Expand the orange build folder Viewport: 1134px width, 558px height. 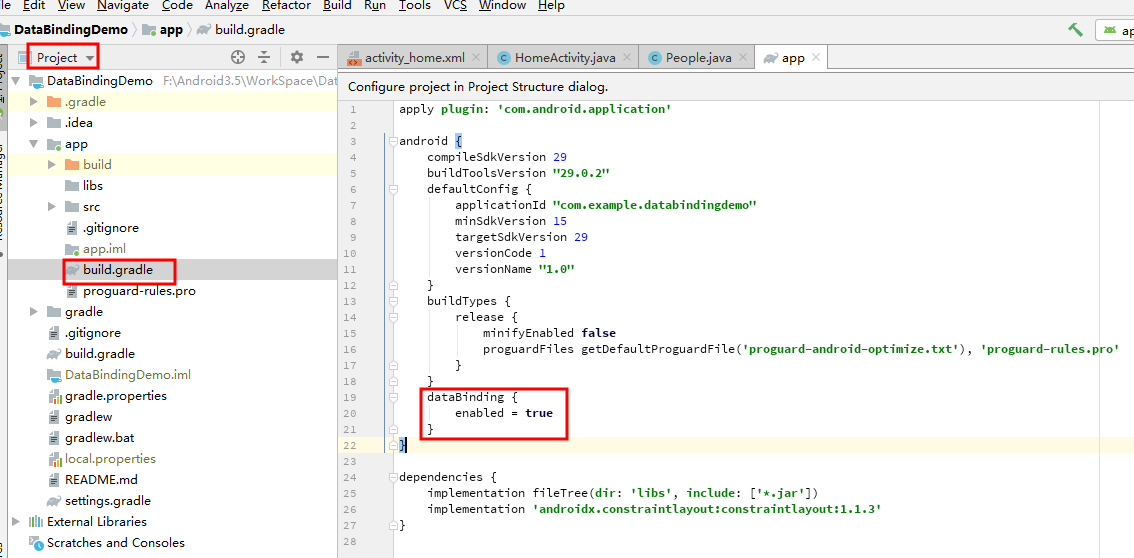click(52, 165)
